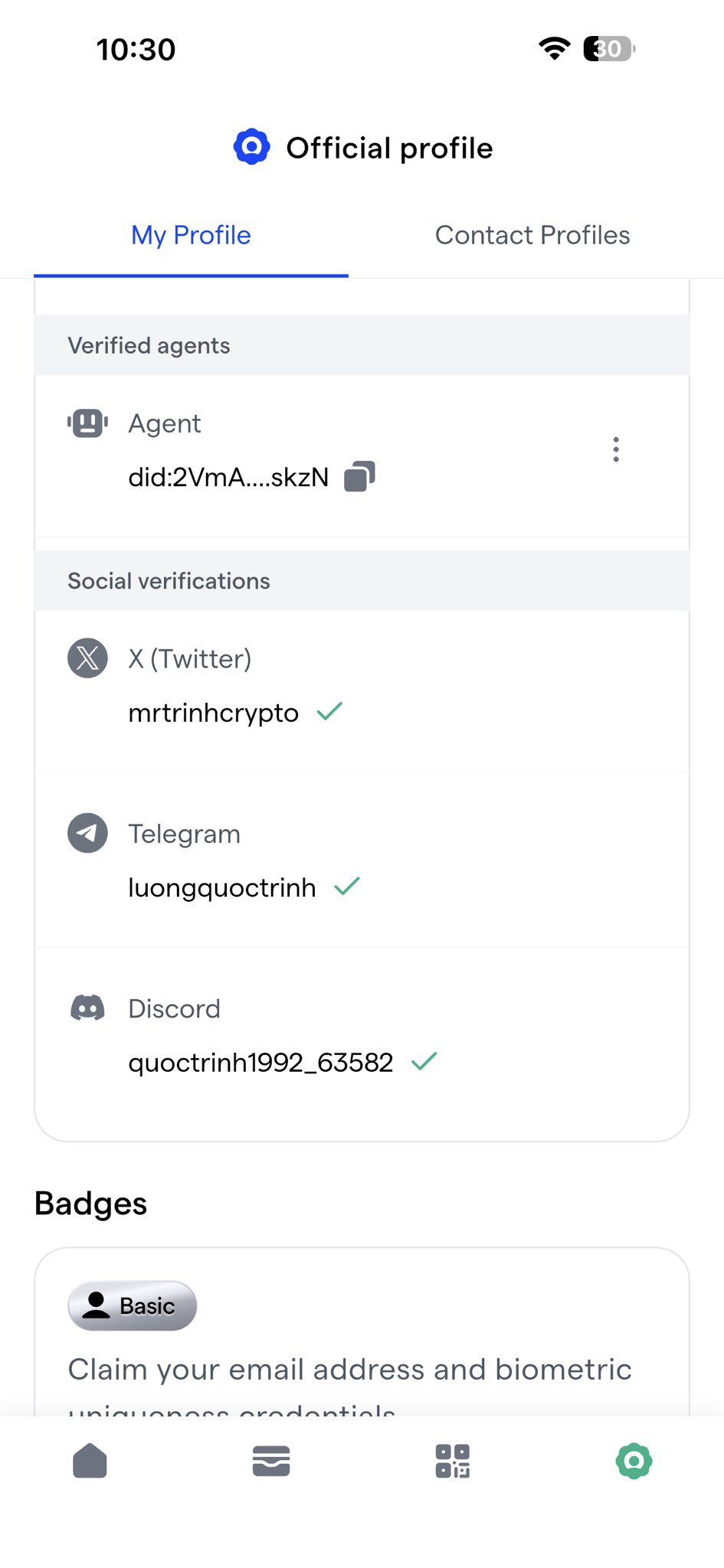Go to Home in bottom navigation

click(x=90, y=1461)
